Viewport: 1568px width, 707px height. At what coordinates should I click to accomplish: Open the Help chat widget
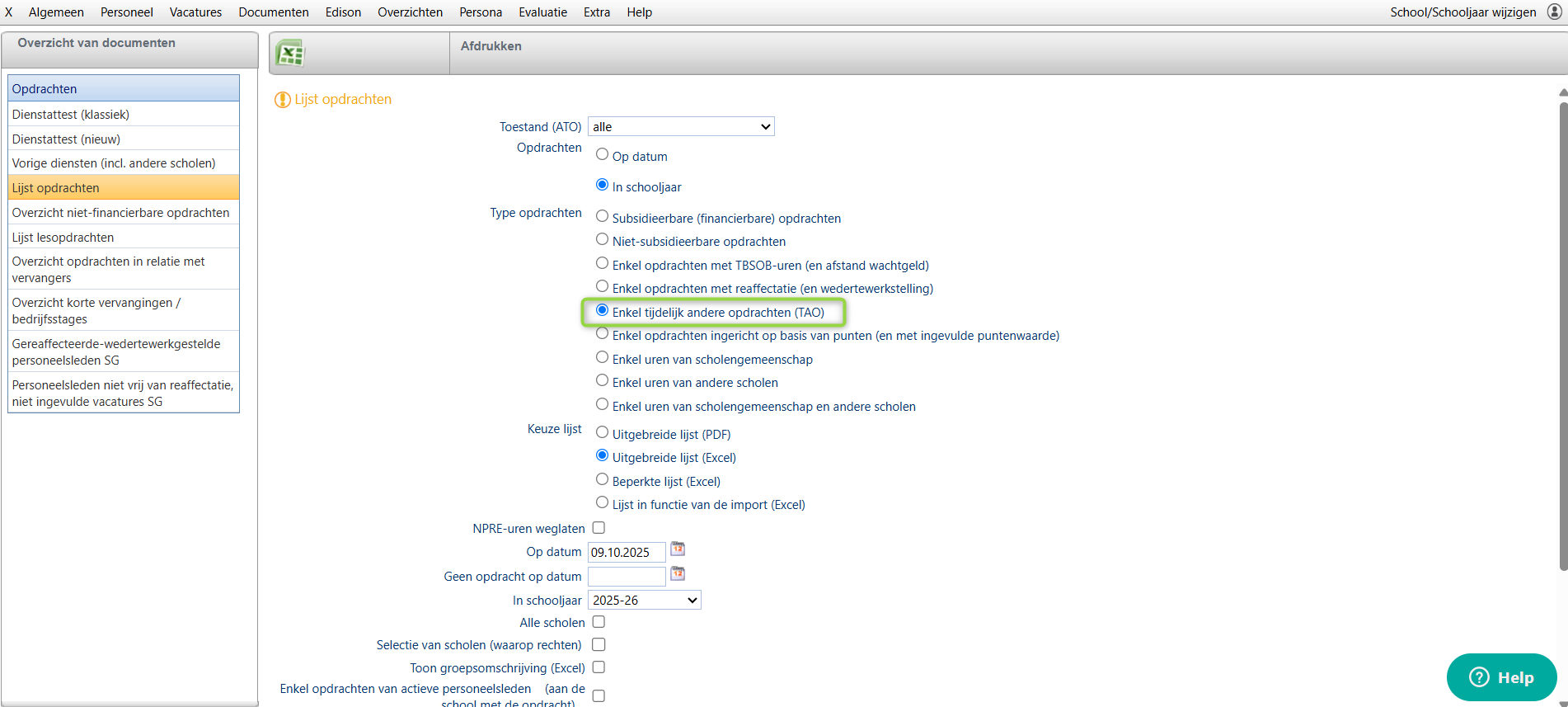1501,677
